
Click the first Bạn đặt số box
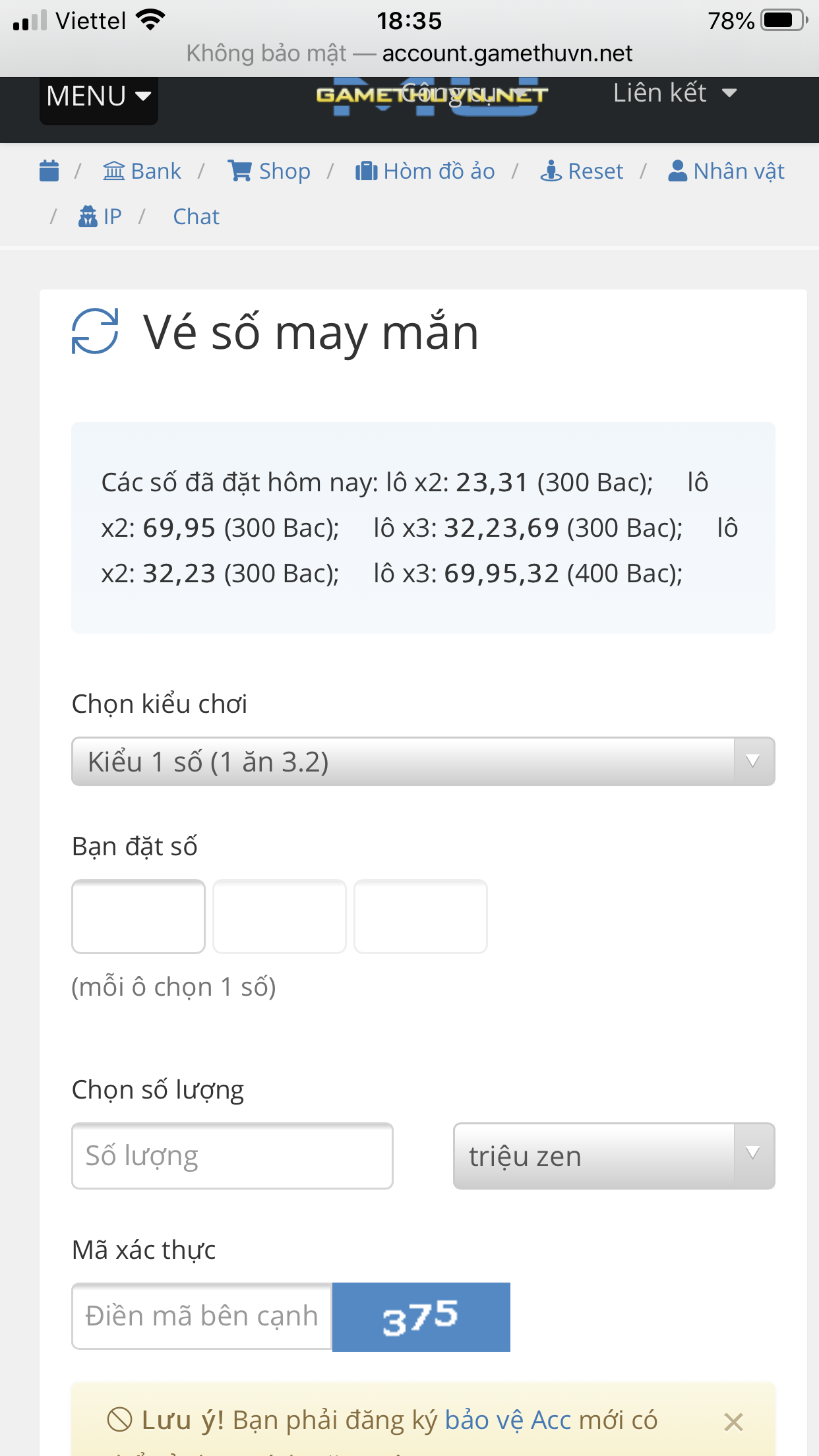[x=138, y=916]
